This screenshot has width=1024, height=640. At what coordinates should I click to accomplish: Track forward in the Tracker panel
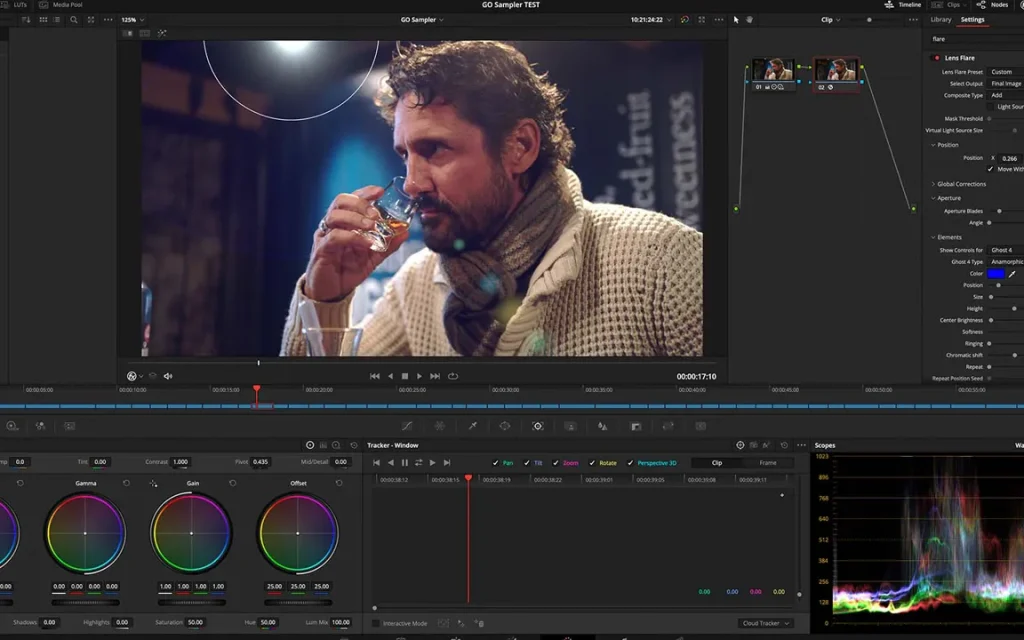click(x=432, y=463)
